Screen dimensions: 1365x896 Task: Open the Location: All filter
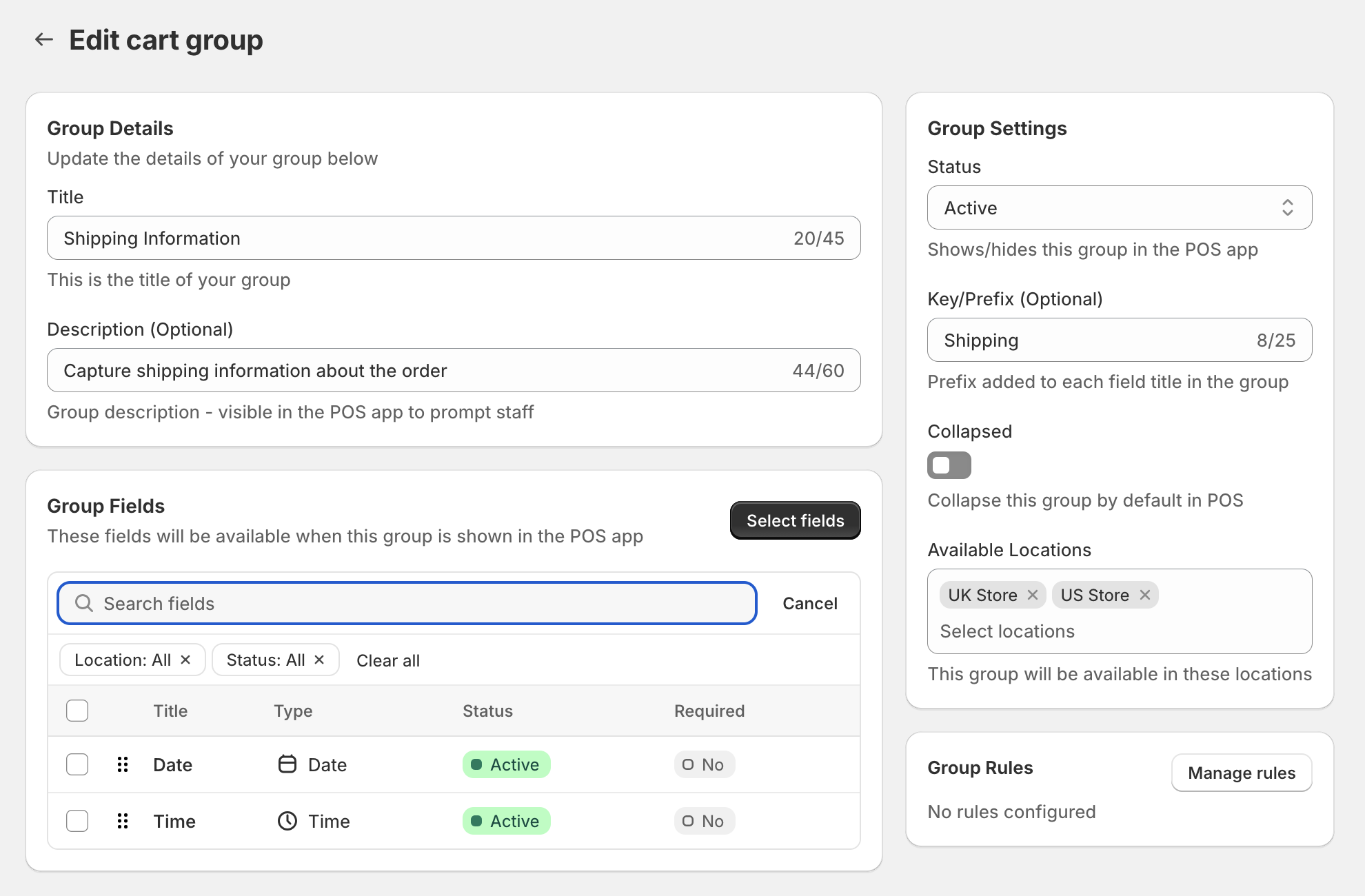point(123,660)
